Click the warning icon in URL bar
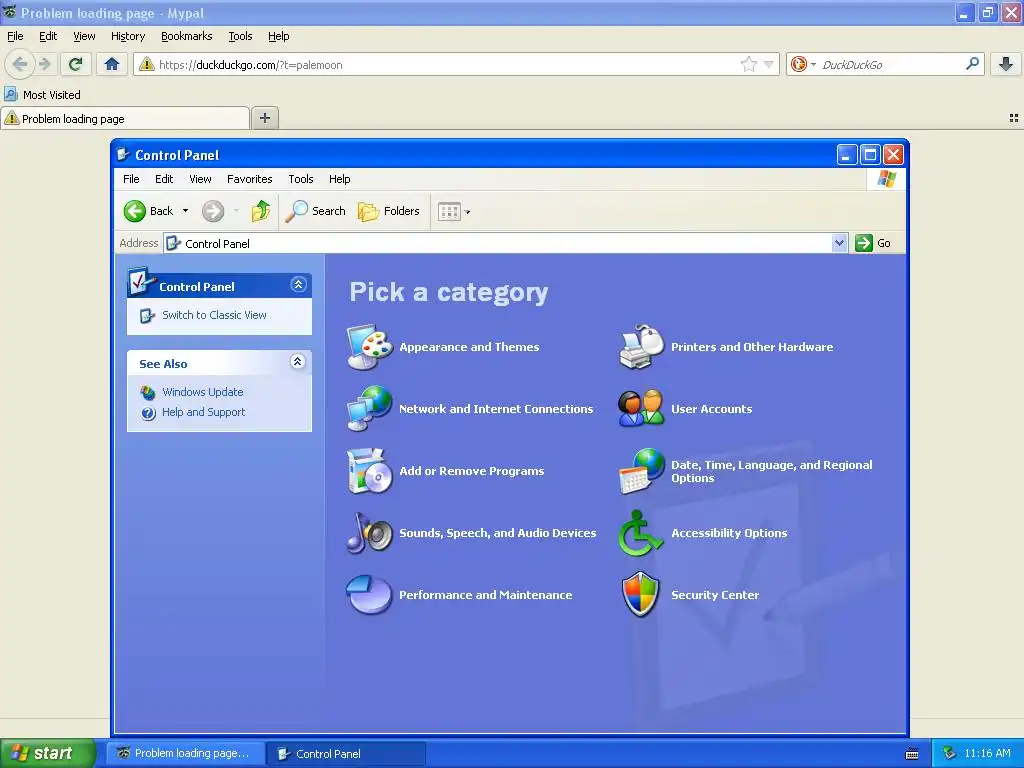Image resolution: width=1024 pixels, height=768 pixels. (x=147, y=64)
